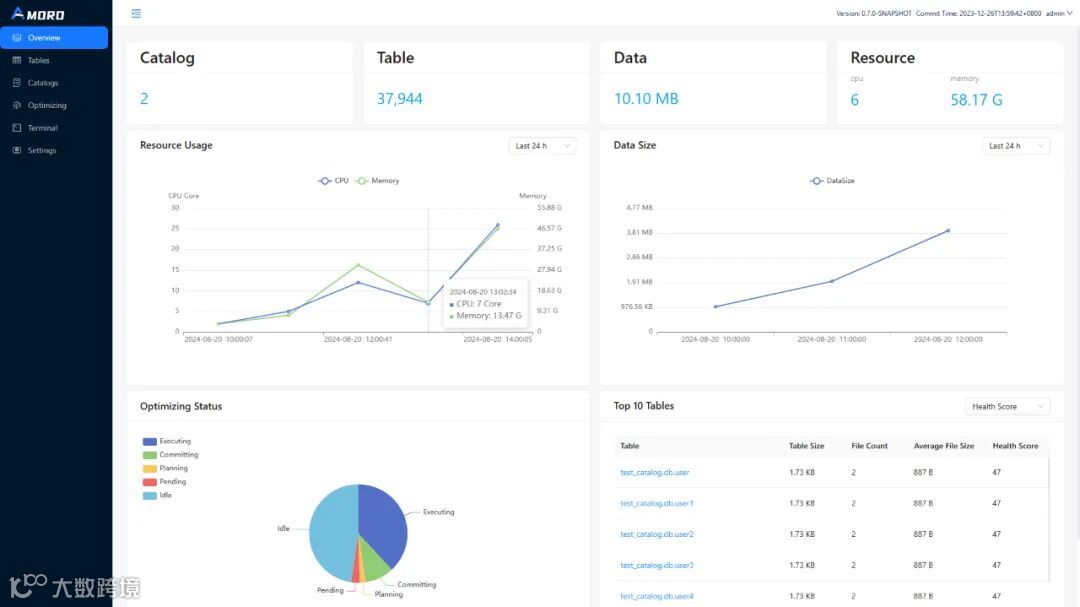Open table link test_catalog.db.user
Screen dimensions: 1080x607
pos(654,473)
